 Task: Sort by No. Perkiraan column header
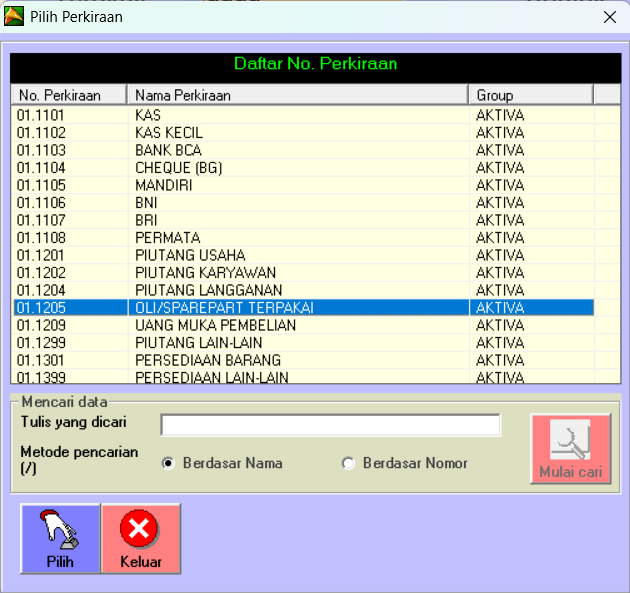[x=68, y=95]
